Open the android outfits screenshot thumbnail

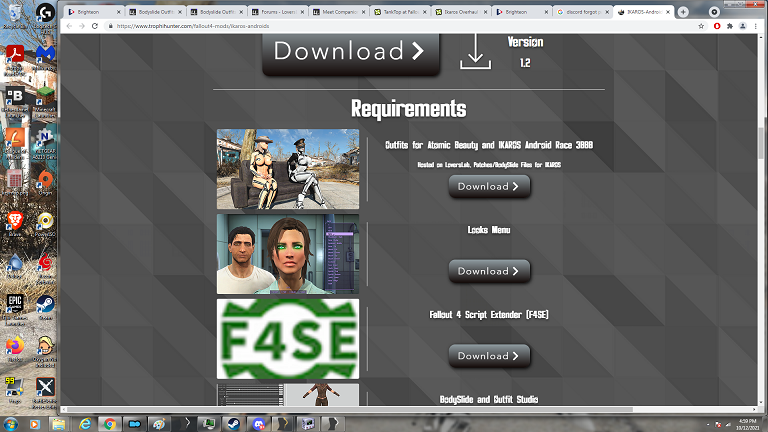(288, 169)
